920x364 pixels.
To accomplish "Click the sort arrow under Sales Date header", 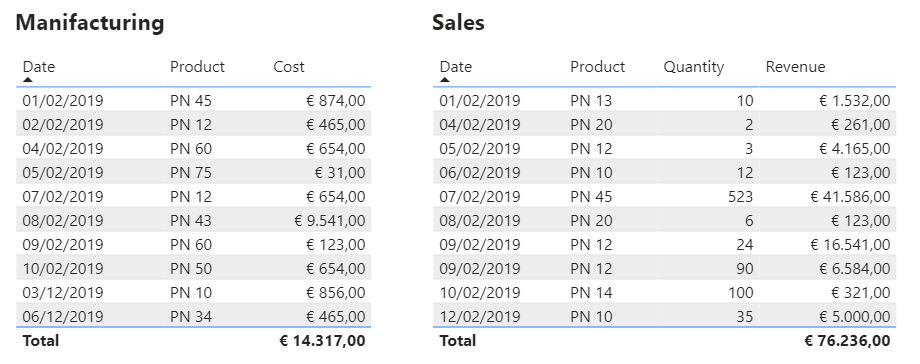I will pos(445,79).
